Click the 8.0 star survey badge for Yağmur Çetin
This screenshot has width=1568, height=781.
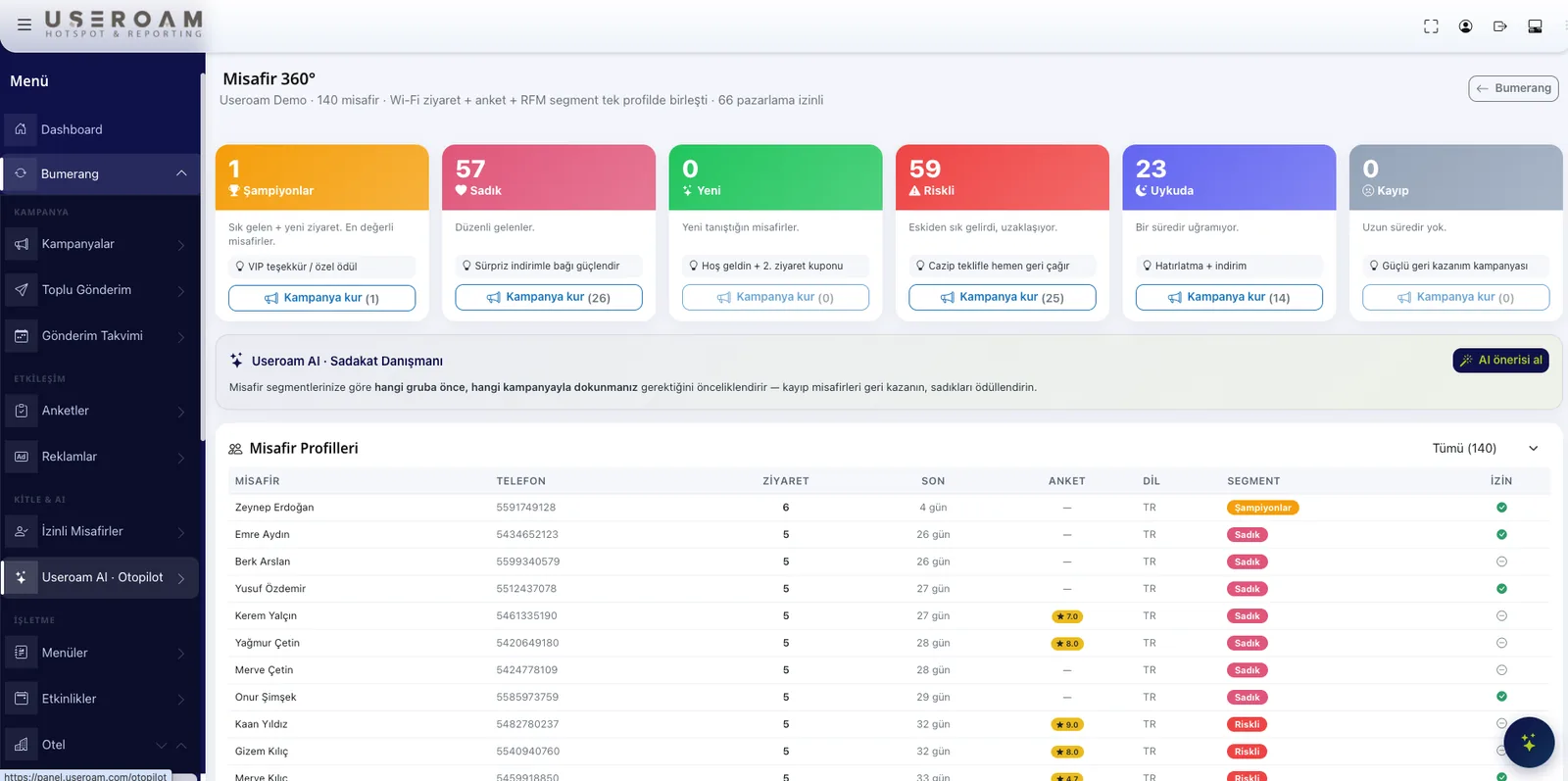(x=1067, y=644)
